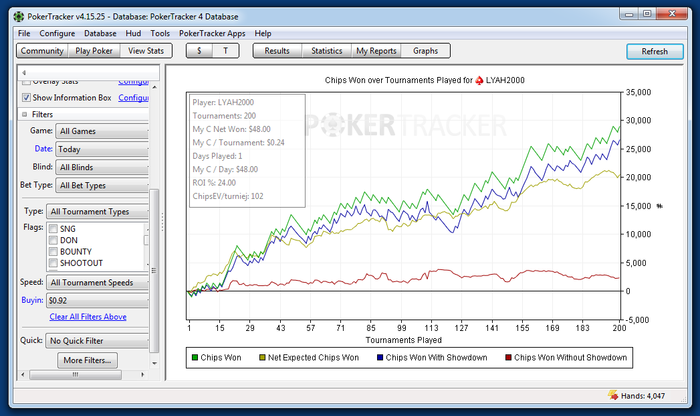Click the sidebar scroll up arrow

pos(154,87)
